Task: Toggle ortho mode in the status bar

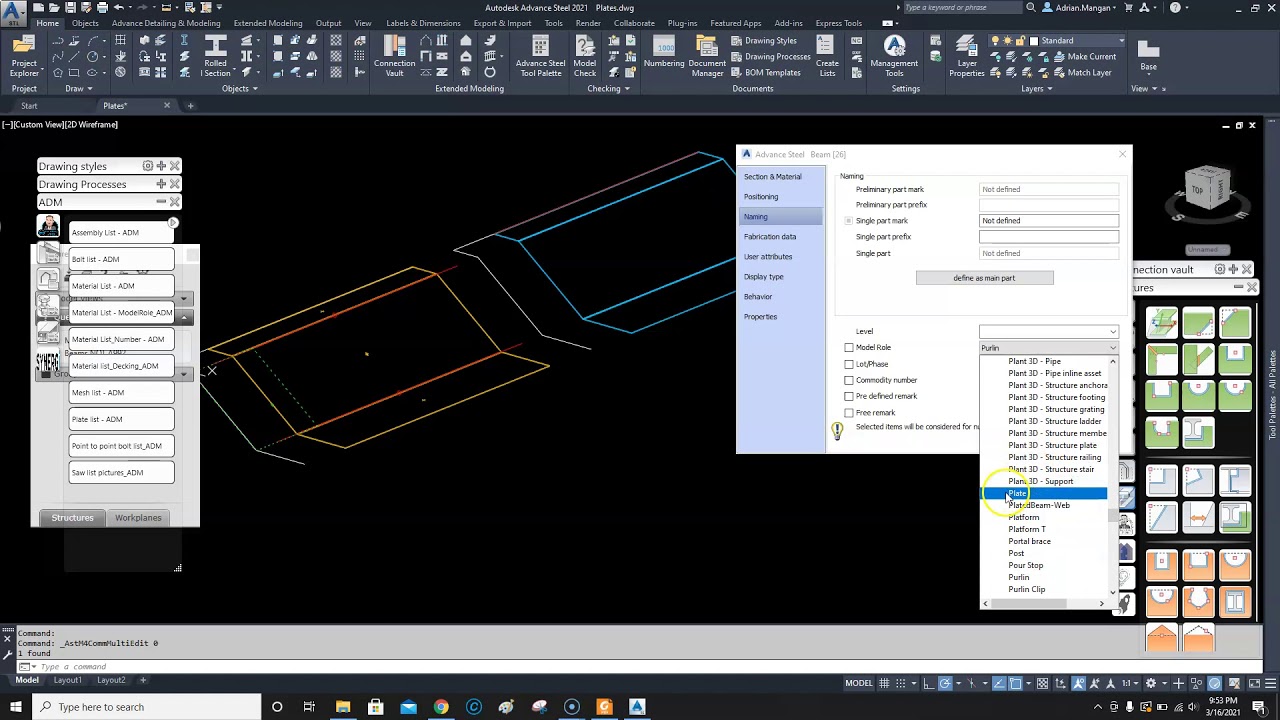Action: click(928, 684)
